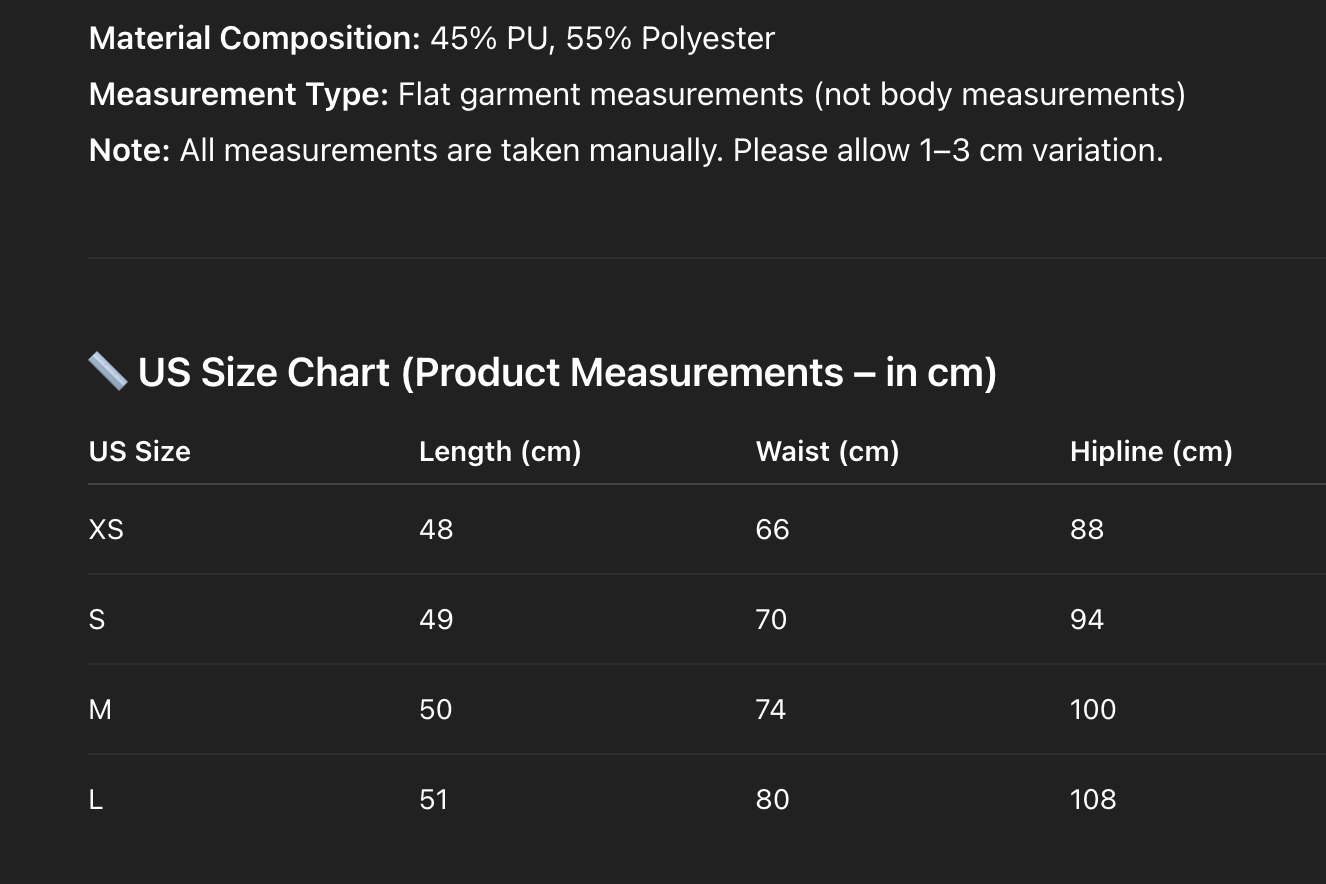Screen dimensions: 1326x884
Task: Select the M size row label
Action: click(x=100, y=710)
